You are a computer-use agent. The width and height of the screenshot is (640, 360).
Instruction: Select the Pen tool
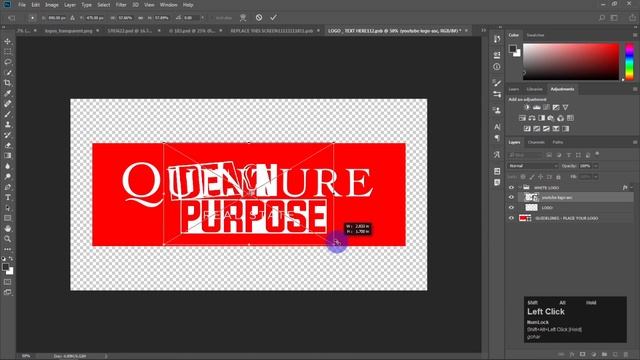(x=7, y=187)
